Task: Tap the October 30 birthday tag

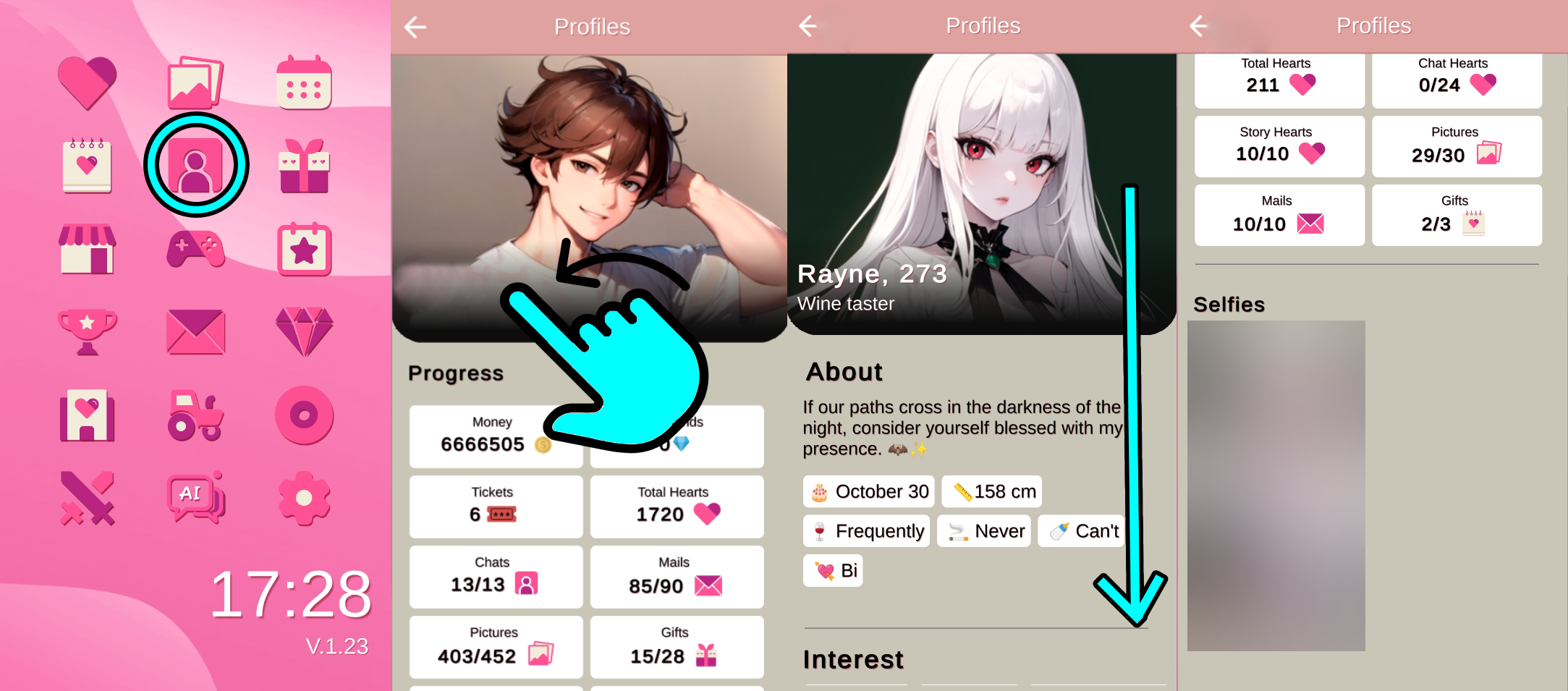Action: [868, 491]
